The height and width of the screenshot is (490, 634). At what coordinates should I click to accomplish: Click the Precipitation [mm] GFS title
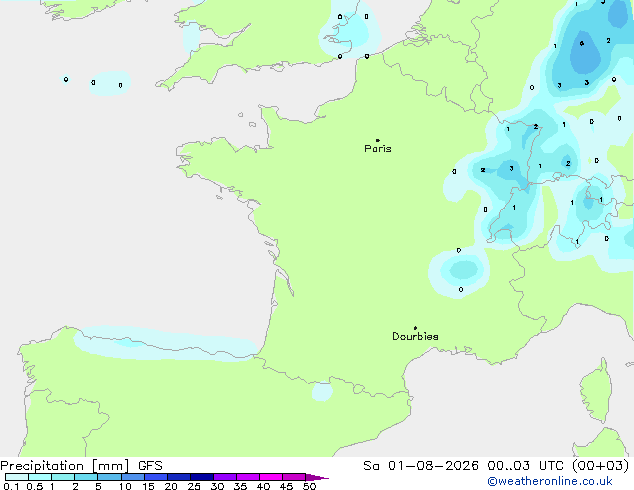click(x=81, y=466)
